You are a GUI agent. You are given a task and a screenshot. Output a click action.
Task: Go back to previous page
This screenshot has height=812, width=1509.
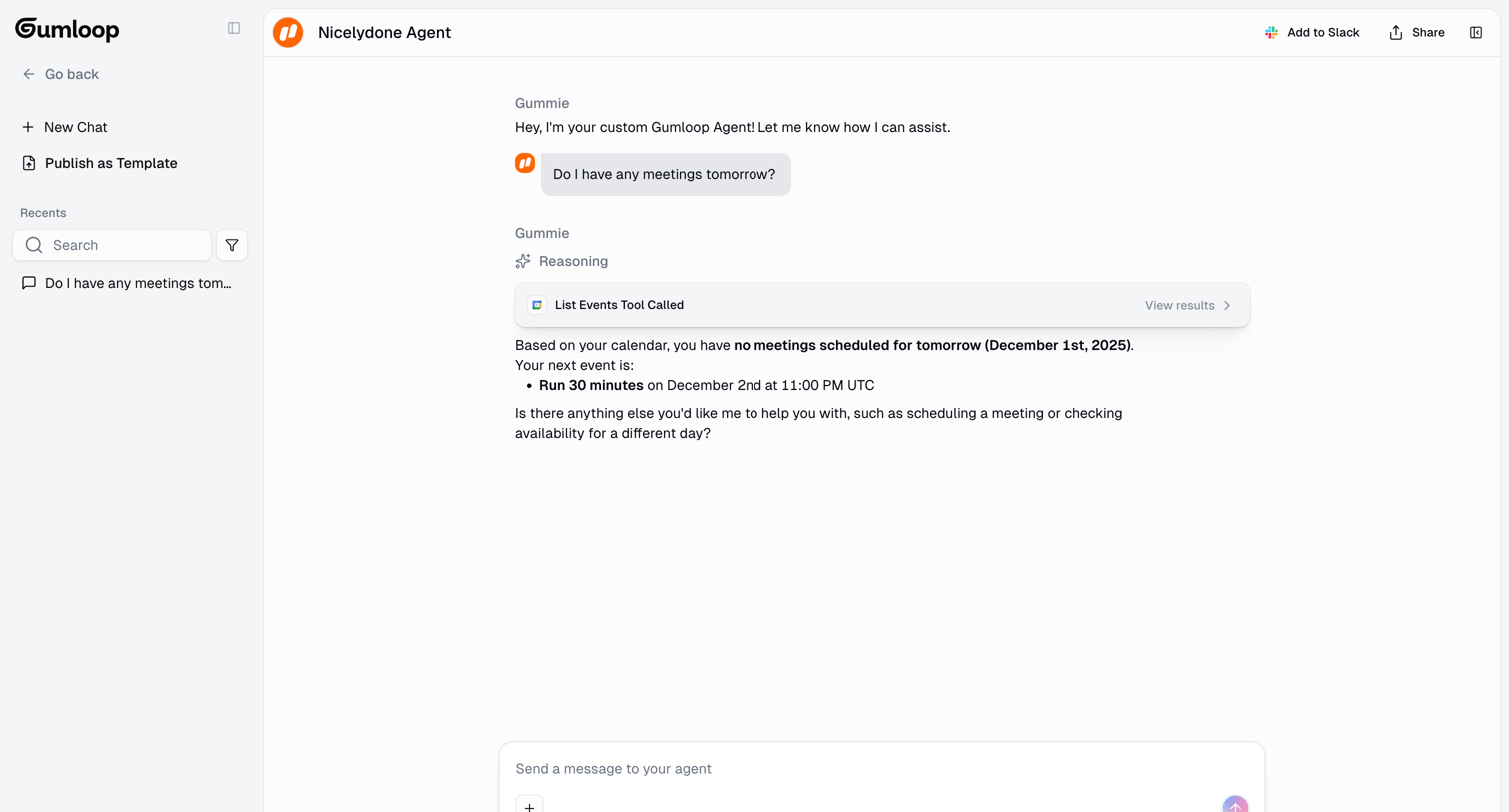(x=60, y=74)
